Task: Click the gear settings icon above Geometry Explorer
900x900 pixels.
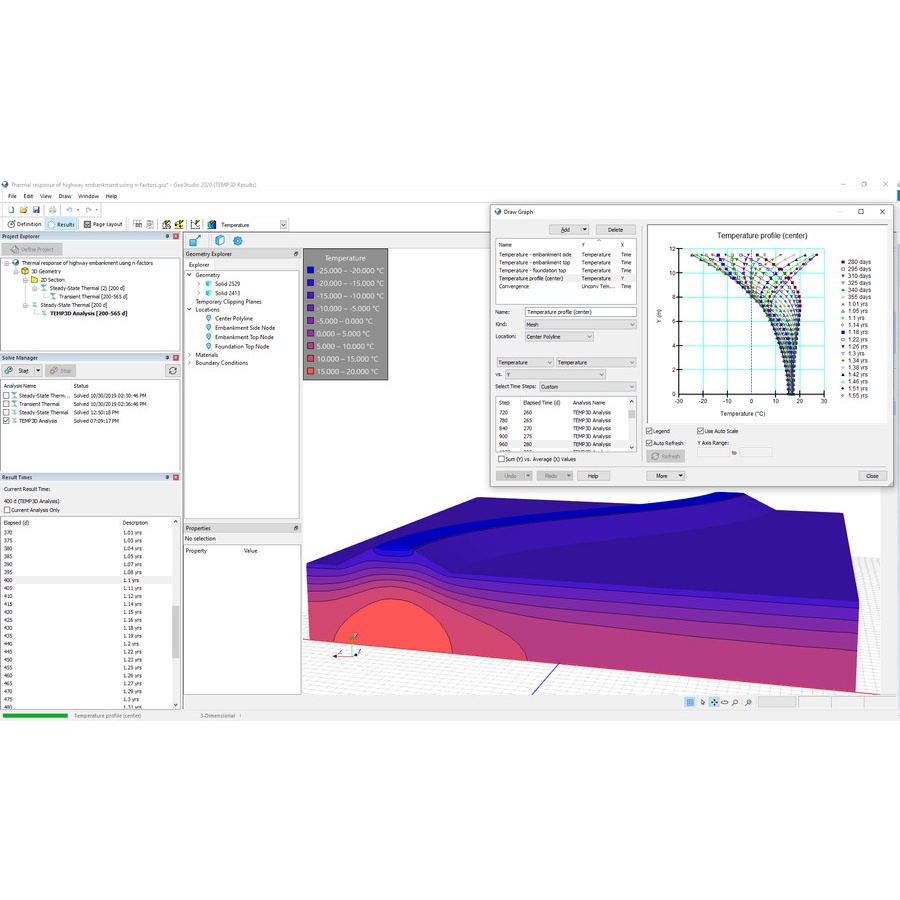Action: click(238, 241)
